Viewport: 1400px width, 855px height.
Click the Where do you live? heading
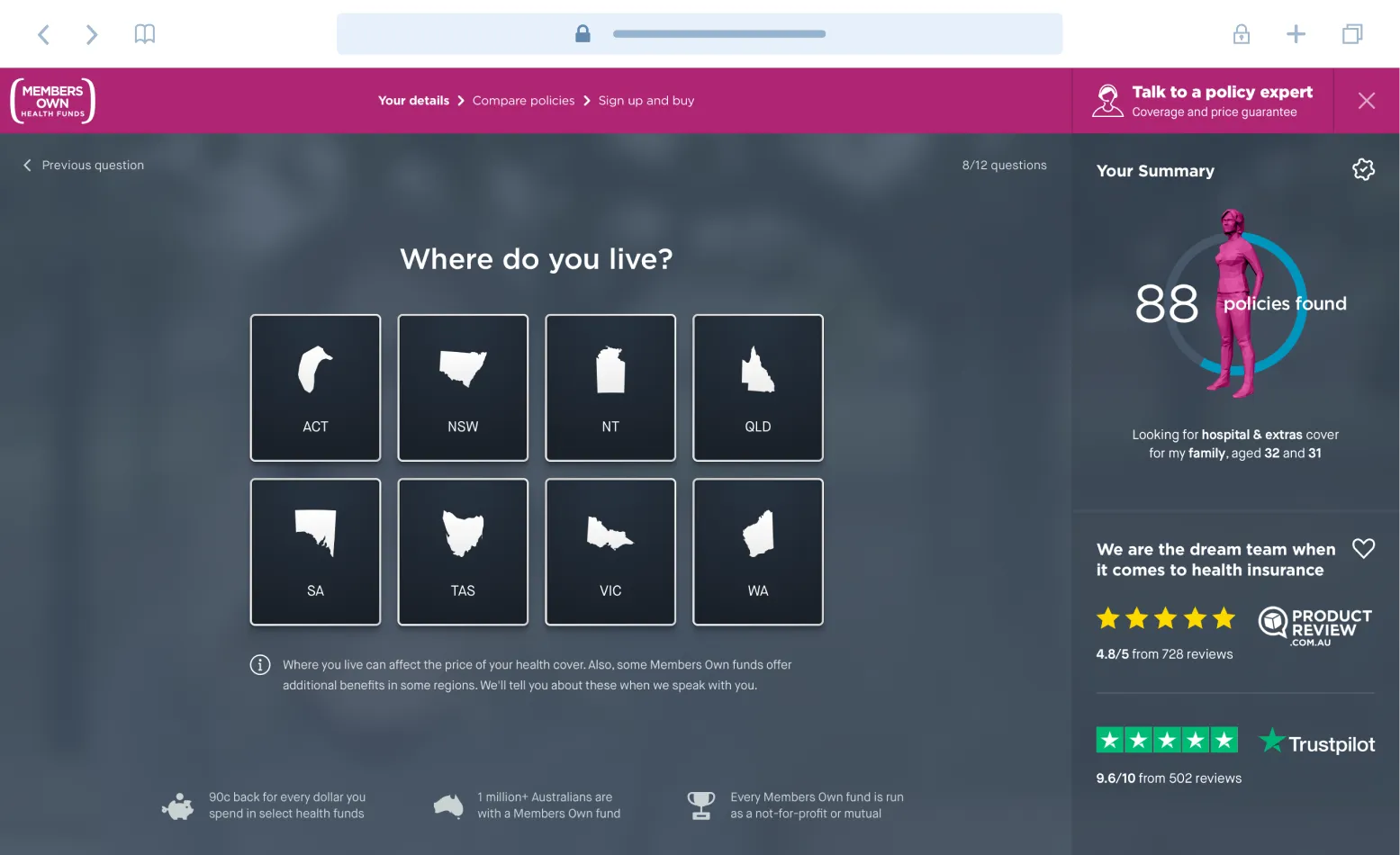pos(537,259)
